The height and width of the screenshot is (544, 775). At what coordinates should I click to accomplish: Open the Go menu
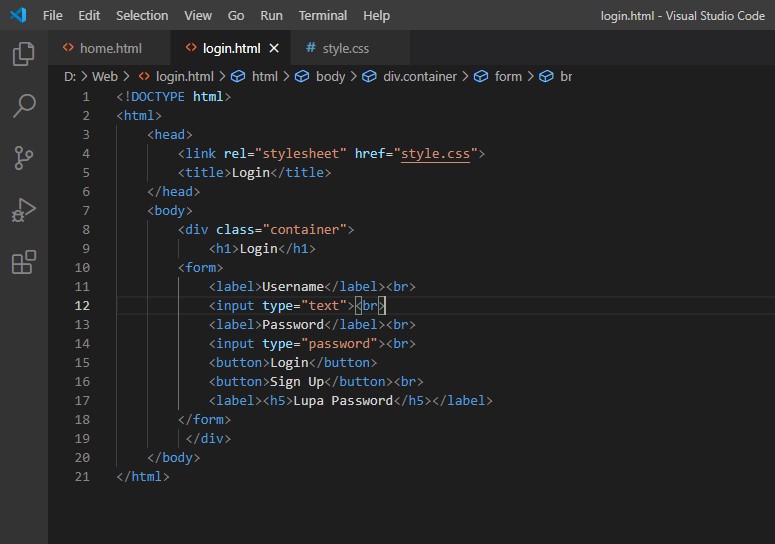coord(236,15)
